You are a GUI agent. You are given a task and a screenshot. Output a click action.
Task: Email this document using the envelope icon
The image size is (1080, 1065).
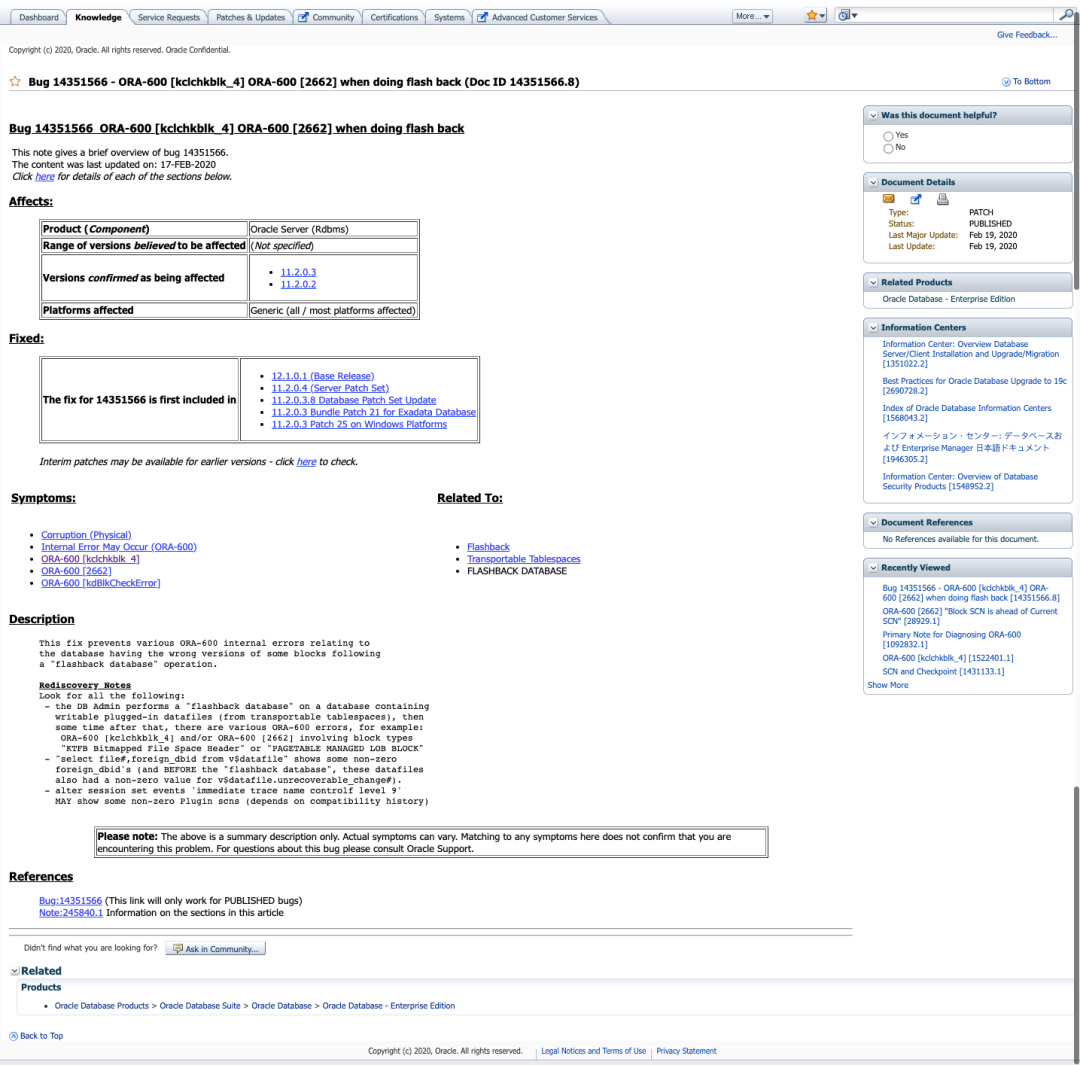pyautogui.click(x=888, y=198)
